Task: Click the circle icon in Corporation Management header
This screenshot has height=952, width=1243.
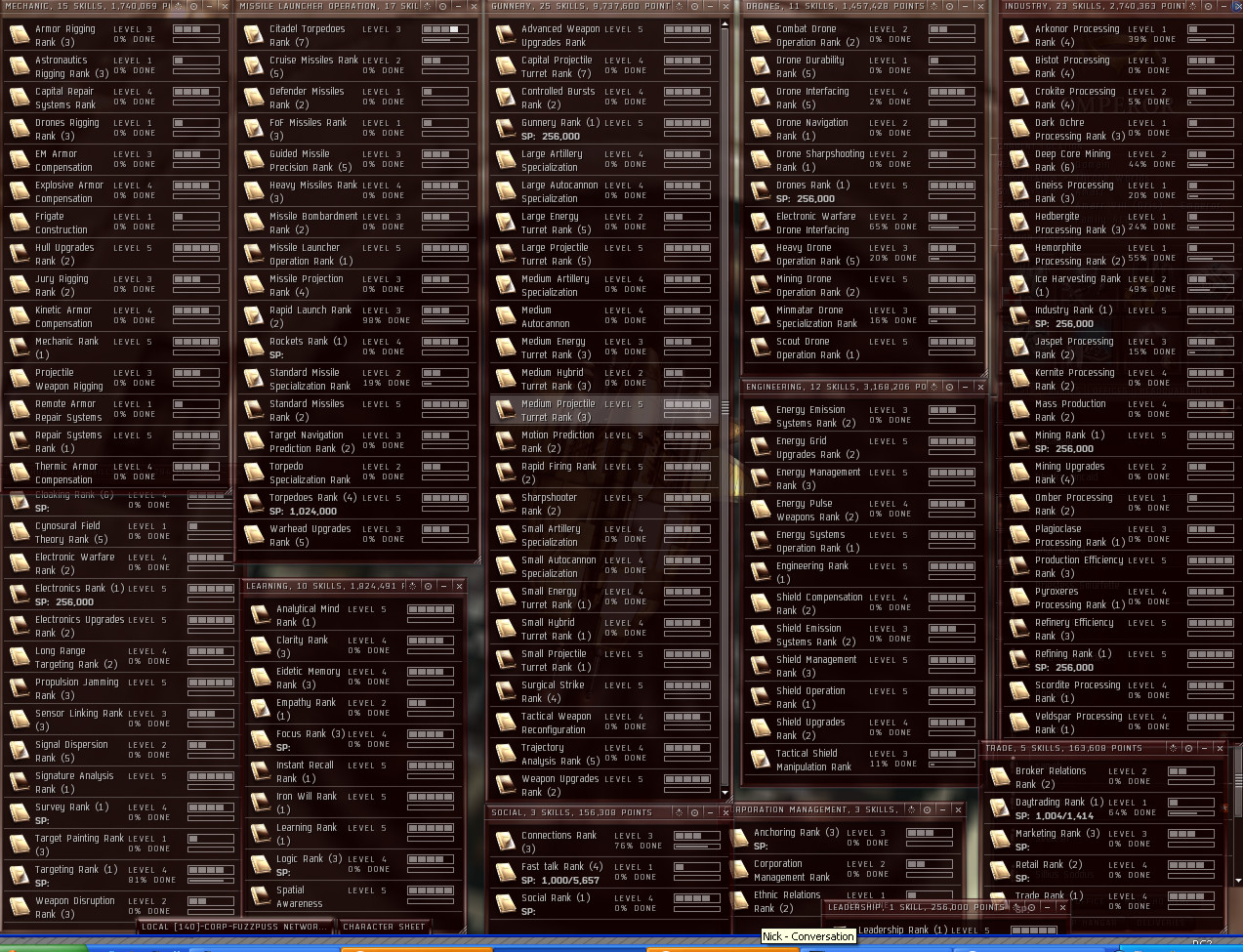Action: click(x=927, y=809)
